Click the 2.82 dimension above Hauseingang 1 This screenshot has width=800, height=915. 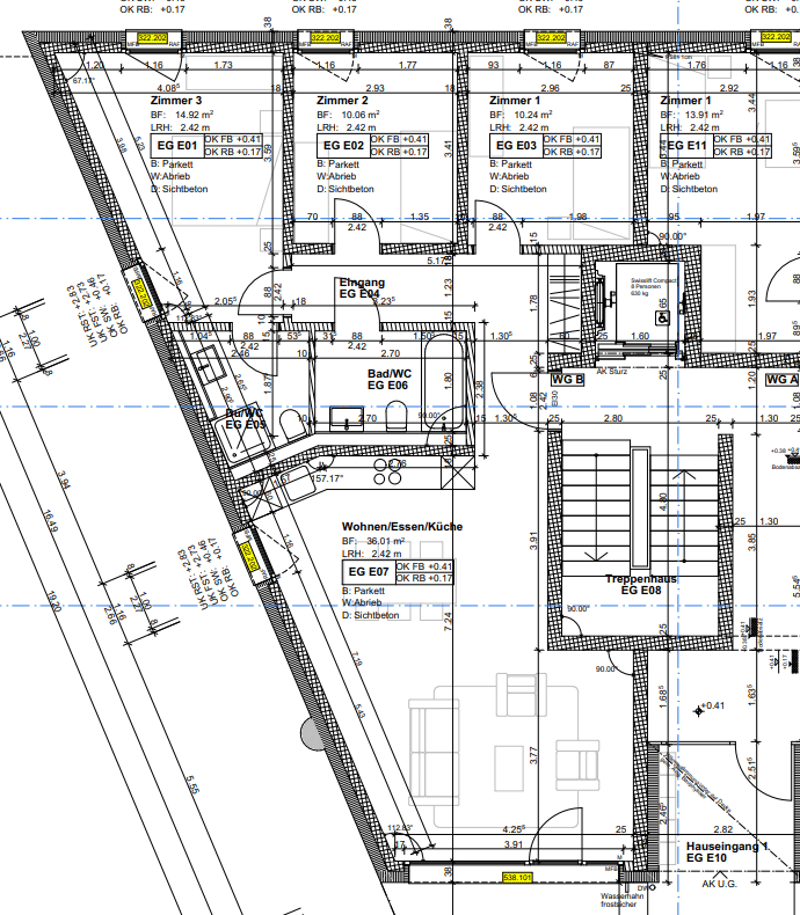click(723, 829)
